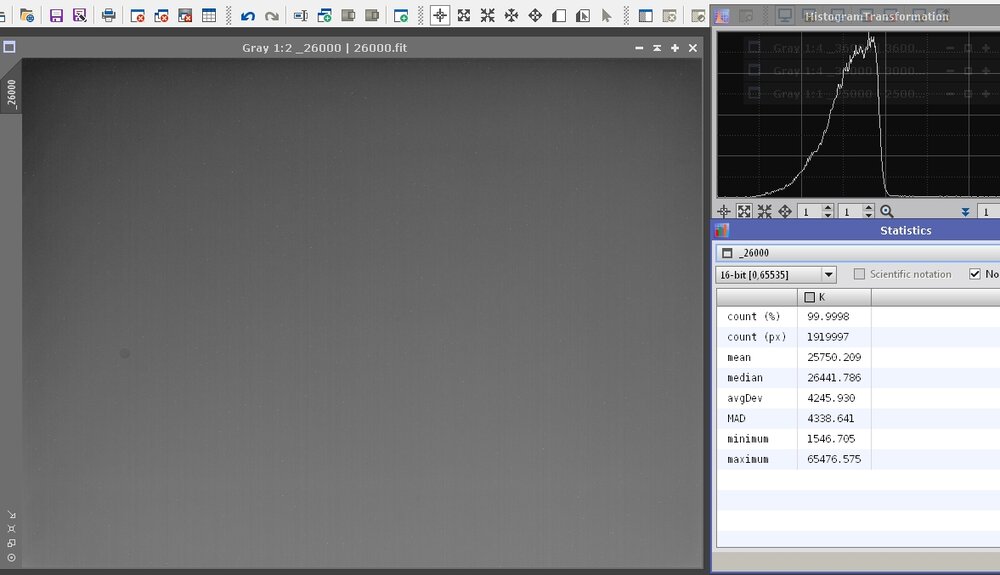This screenshot has height=575, width=1000.
Task: Select the crosshair readout mode tool
Action: tap(439, 16)
